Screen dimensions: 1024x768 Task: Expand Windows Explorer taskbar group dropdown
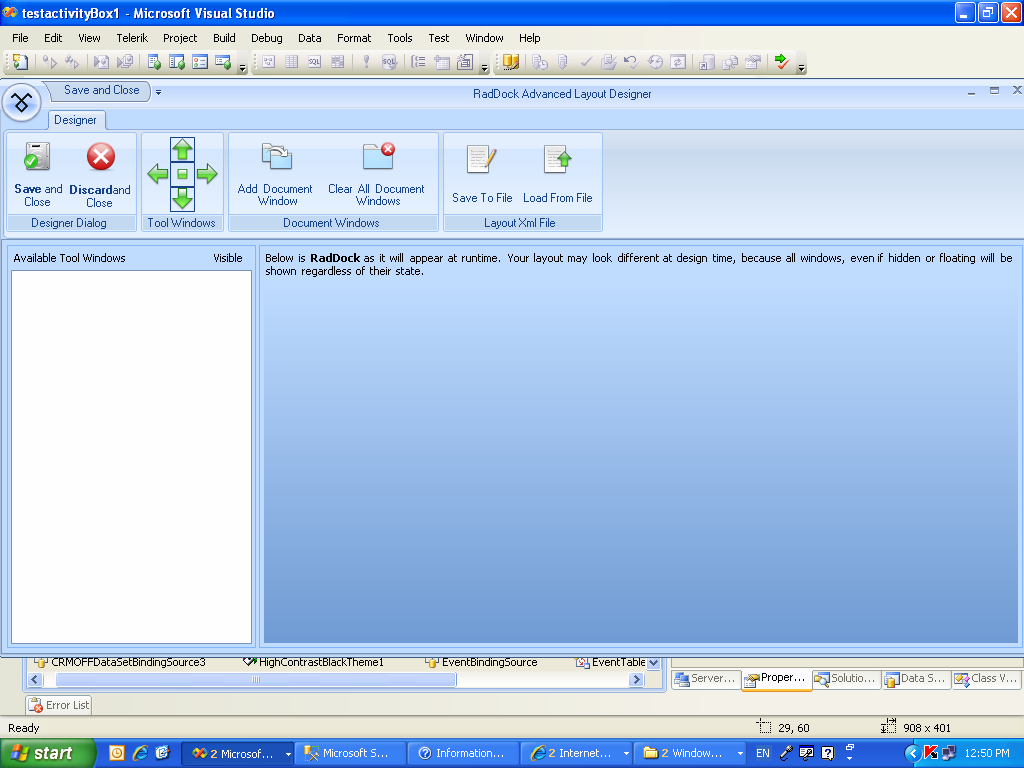(740, 754)
